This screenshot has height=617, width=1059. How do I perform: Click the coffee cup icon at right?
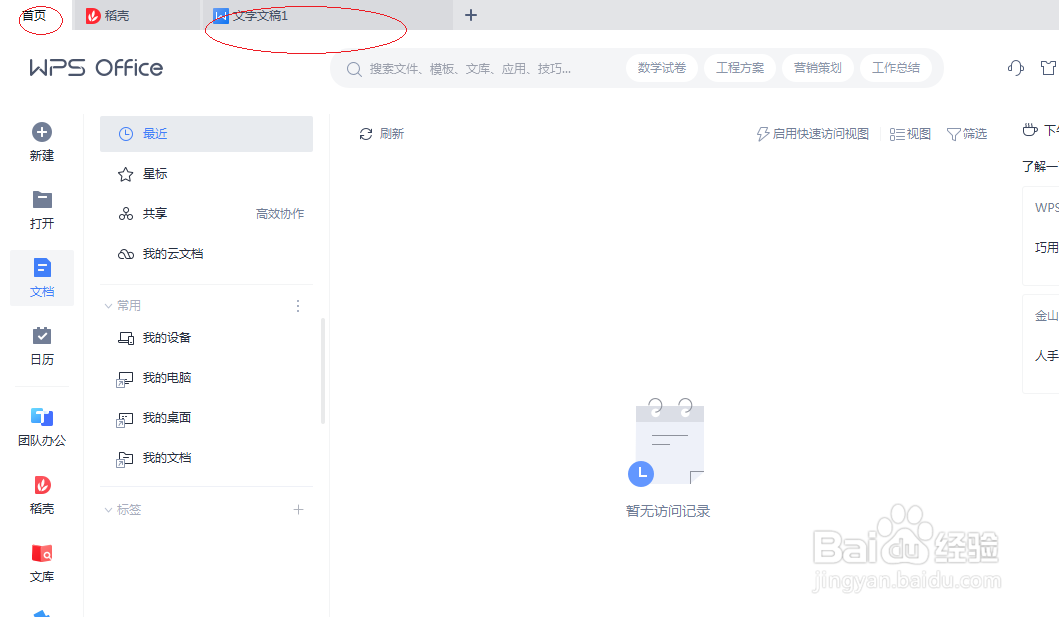1030,130
